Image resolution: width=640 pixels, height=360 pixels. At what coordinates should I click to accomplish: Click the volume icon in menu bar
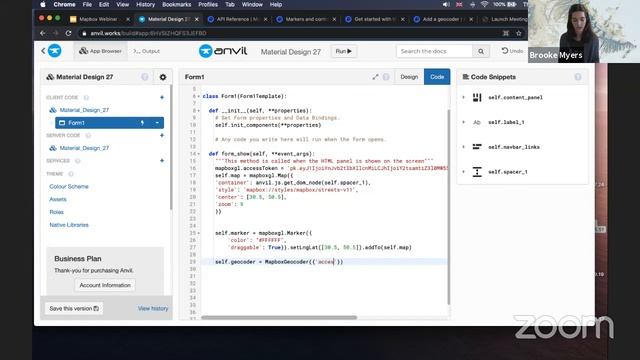(x=446, y=4)
